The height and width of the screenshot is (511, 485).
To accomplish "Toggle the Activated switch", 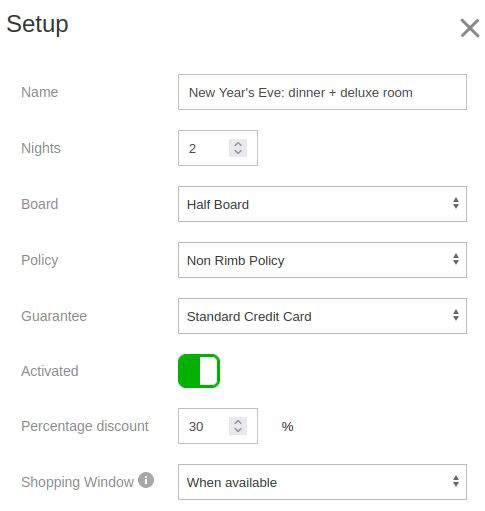I will pos(199,371).
